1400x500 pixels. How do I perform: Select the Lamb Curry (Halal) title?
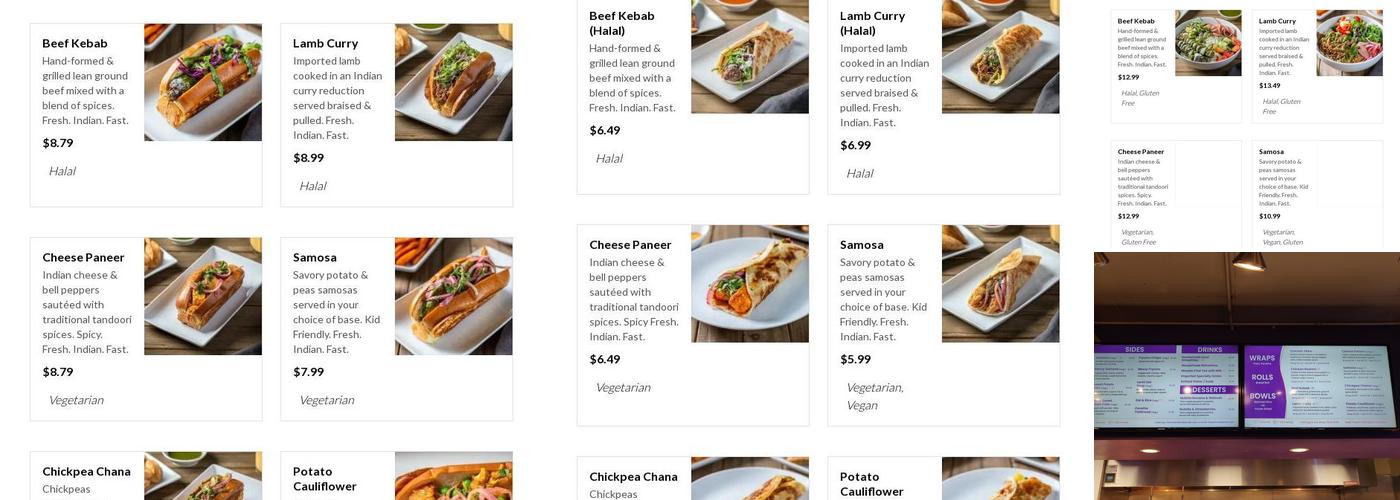click(x=872, y=23)
